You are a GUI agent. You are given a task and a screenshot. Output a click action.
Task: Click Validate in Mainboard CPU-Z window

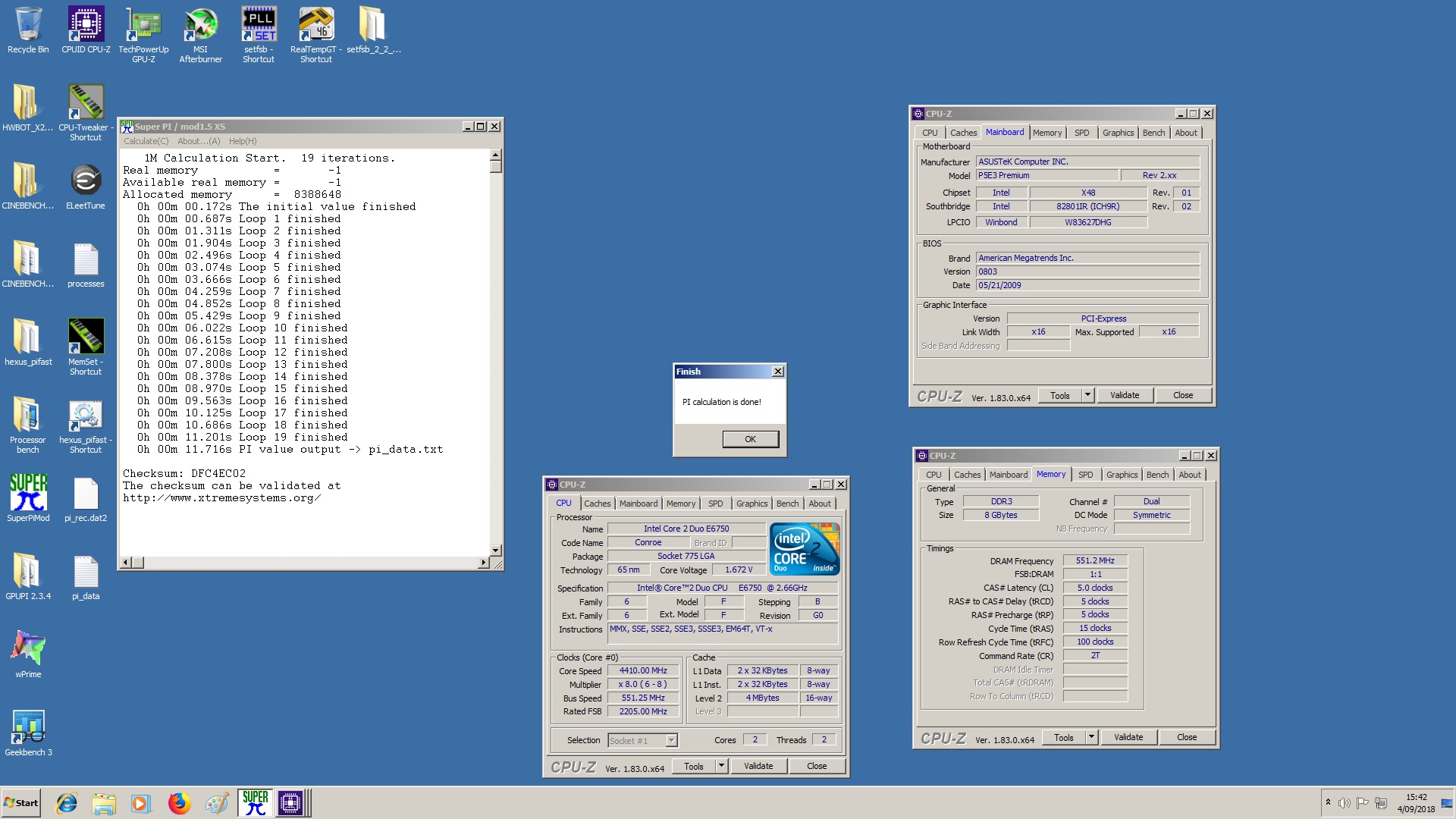(x=1125, y=395)
